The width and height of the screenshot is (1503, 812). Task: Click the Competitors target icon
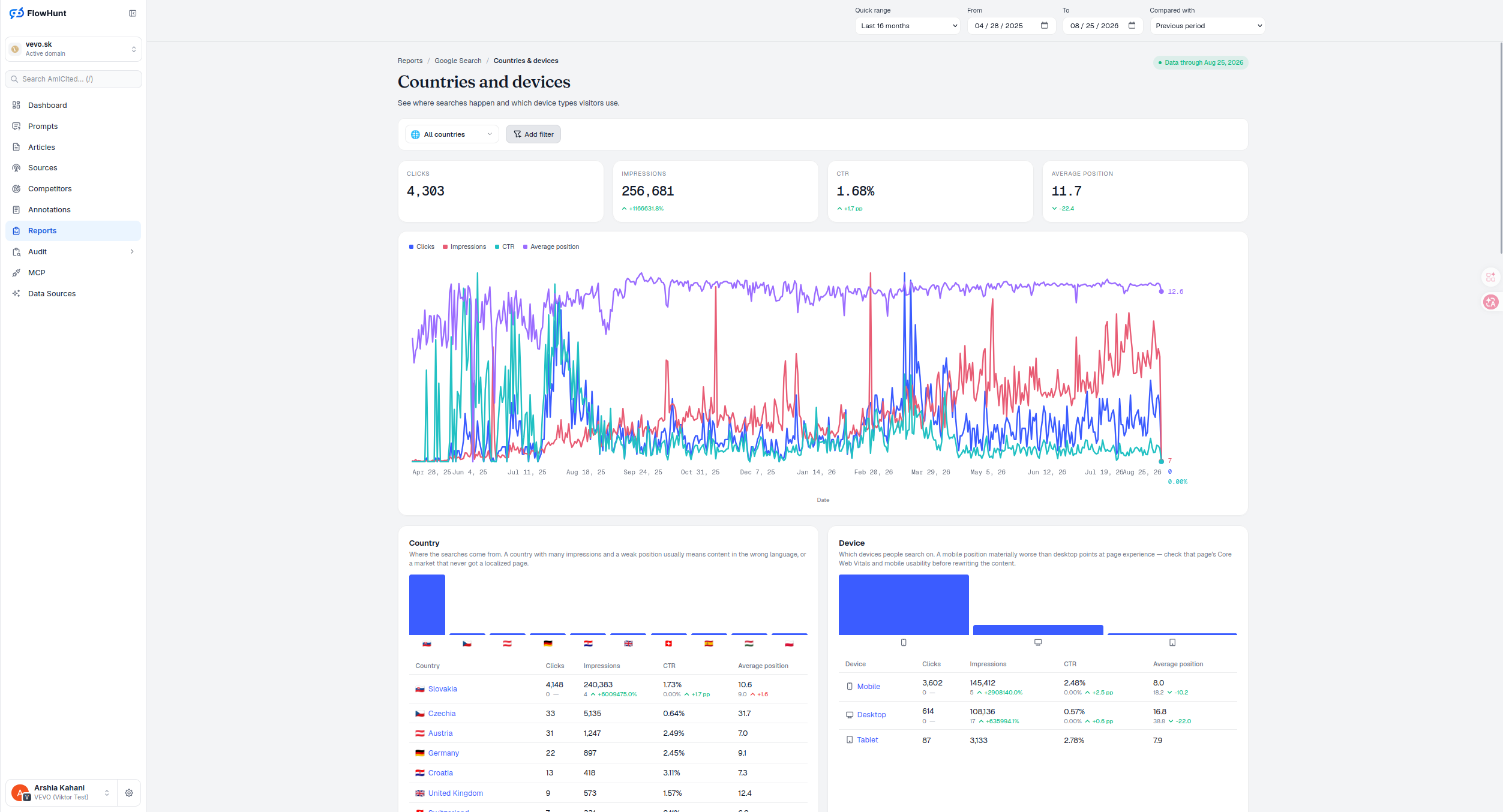point(16,189)
